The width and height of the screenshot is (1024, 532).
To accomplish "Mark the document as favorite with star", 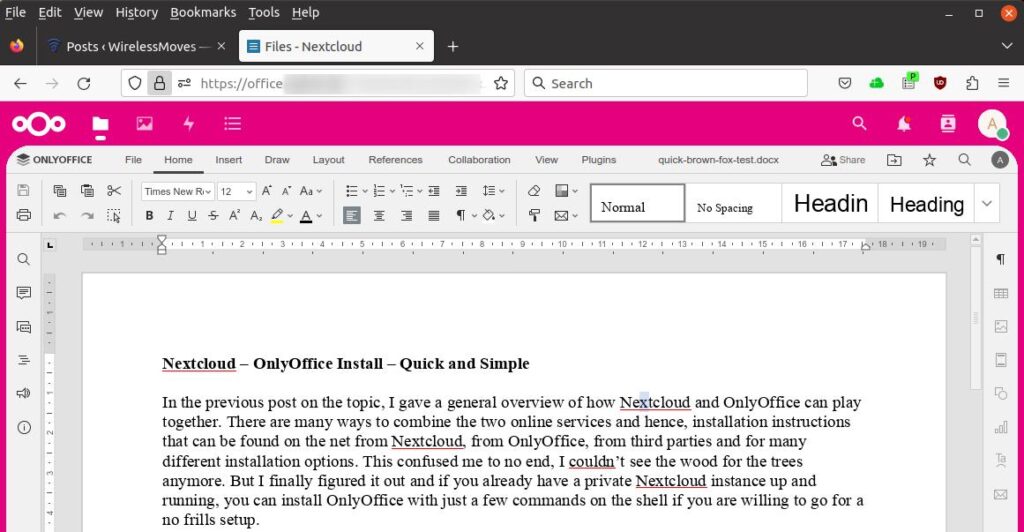I will (x=929, y=160).
